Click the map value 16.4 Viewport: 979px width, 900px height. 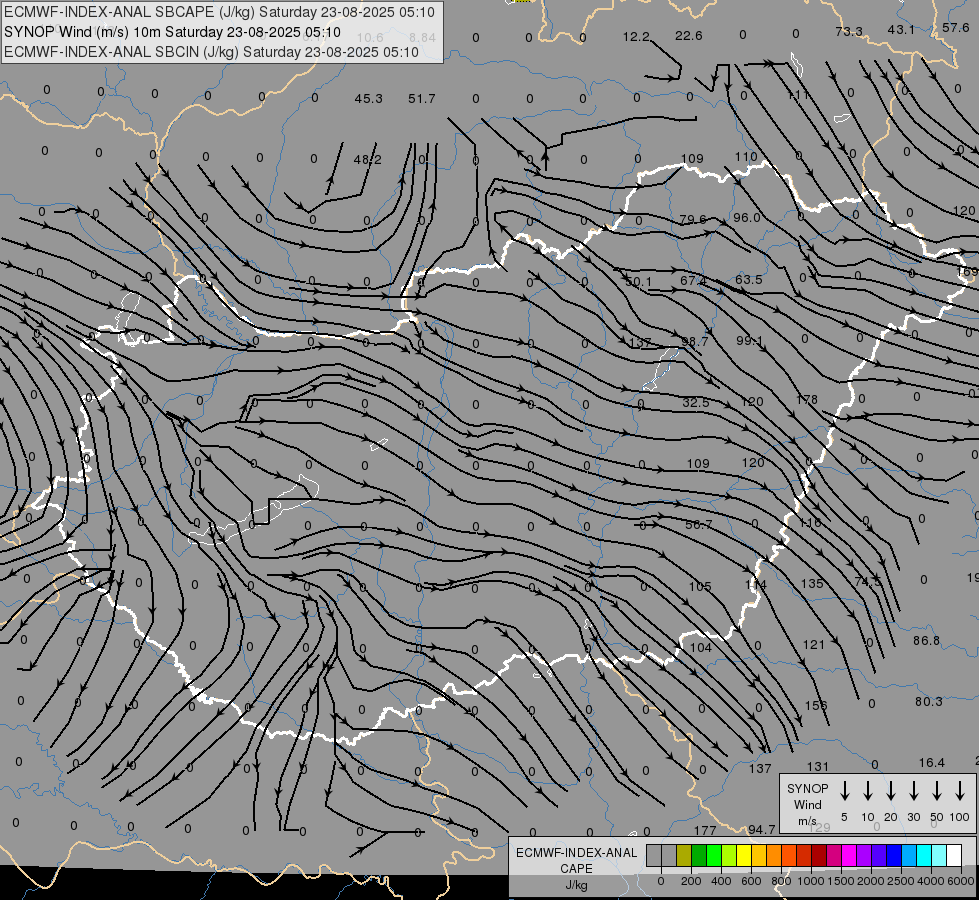[932, 763]
